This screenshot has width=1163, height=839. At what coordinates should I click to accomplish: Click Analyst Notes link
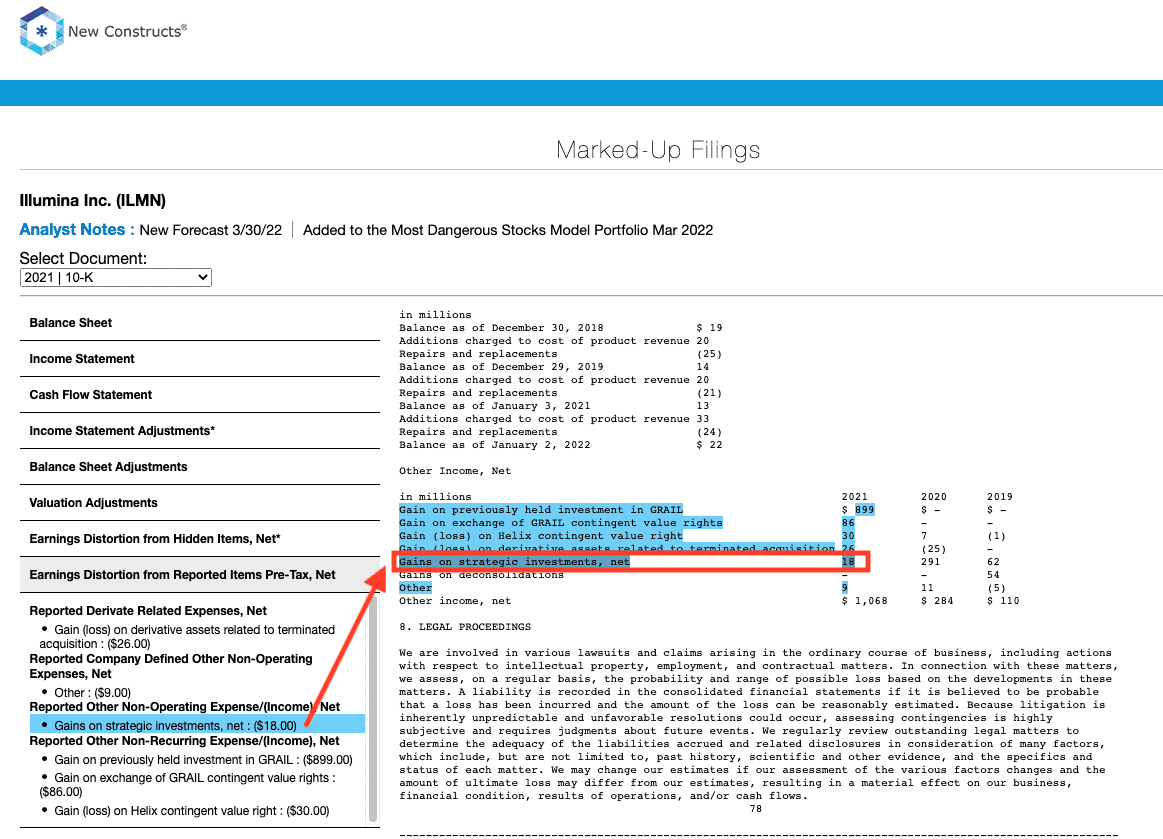(77, 230)
